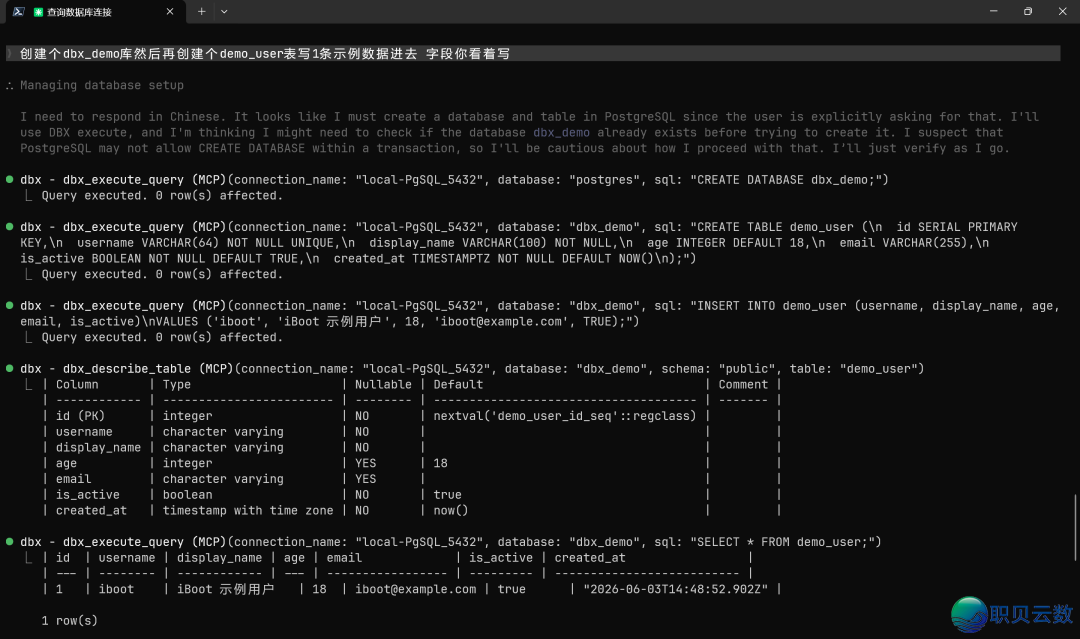This screenshot has height=639, width=1080.
Task: Click 'iboot@example.com' in the result row
Action: pyautogui.click(x=415, y=589)
